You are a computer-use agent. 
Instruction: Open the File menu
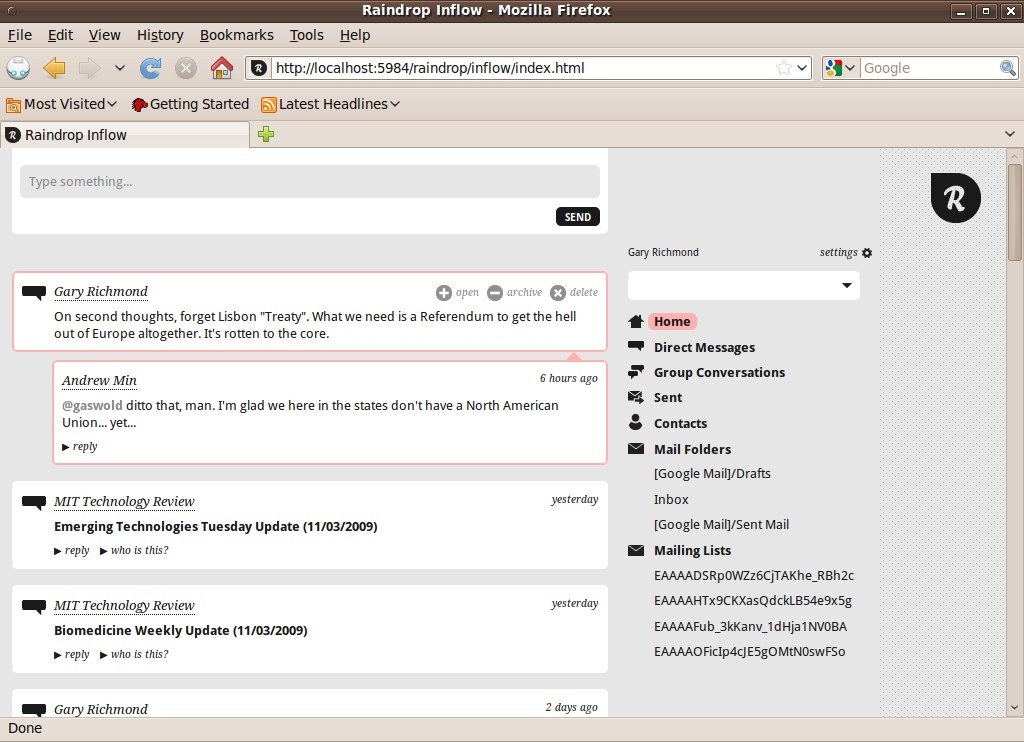tap(20, 35)
